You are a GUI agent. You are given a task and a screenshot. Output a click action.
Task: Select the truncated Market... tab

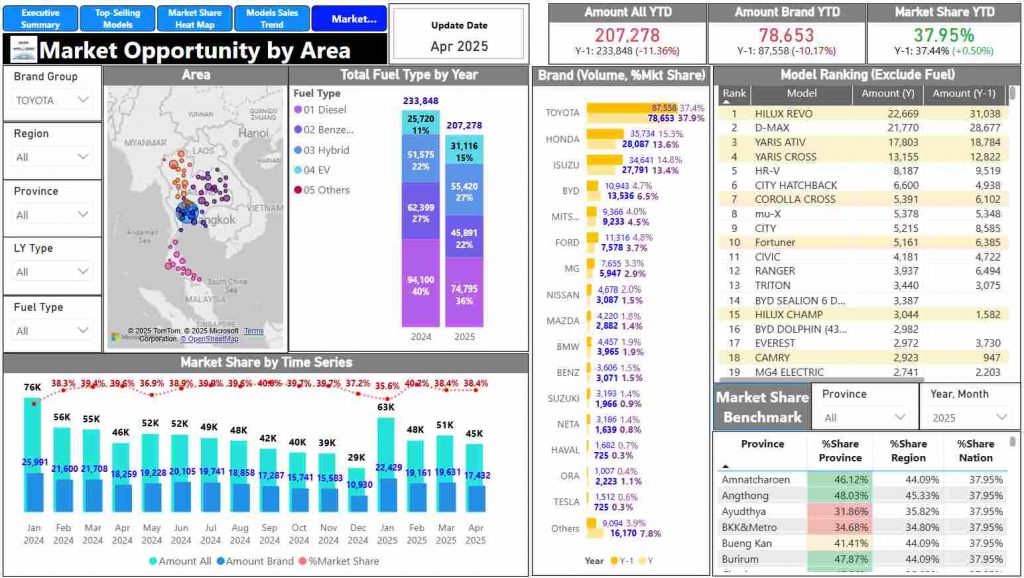349,18
